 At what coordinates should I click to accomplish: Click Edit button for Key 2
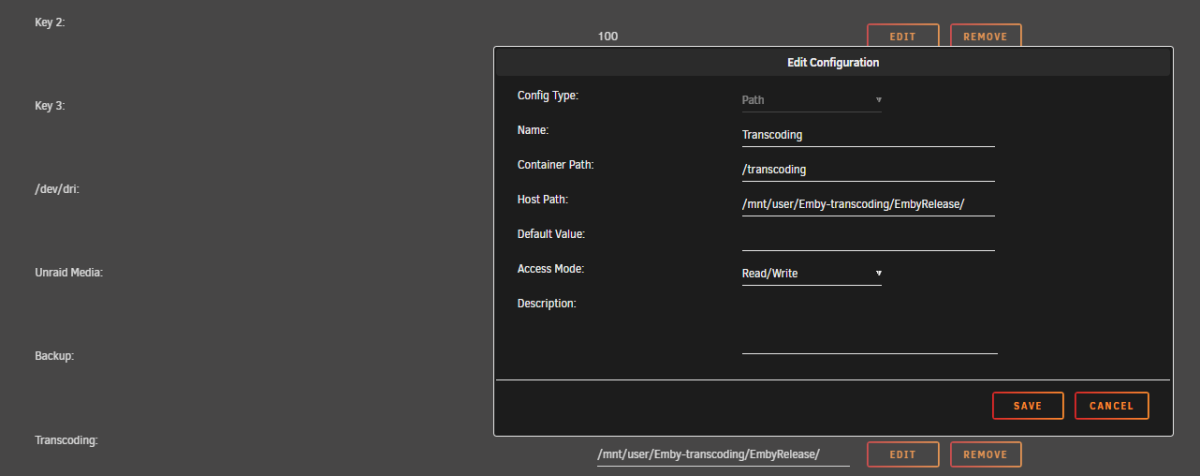(903, 36)
